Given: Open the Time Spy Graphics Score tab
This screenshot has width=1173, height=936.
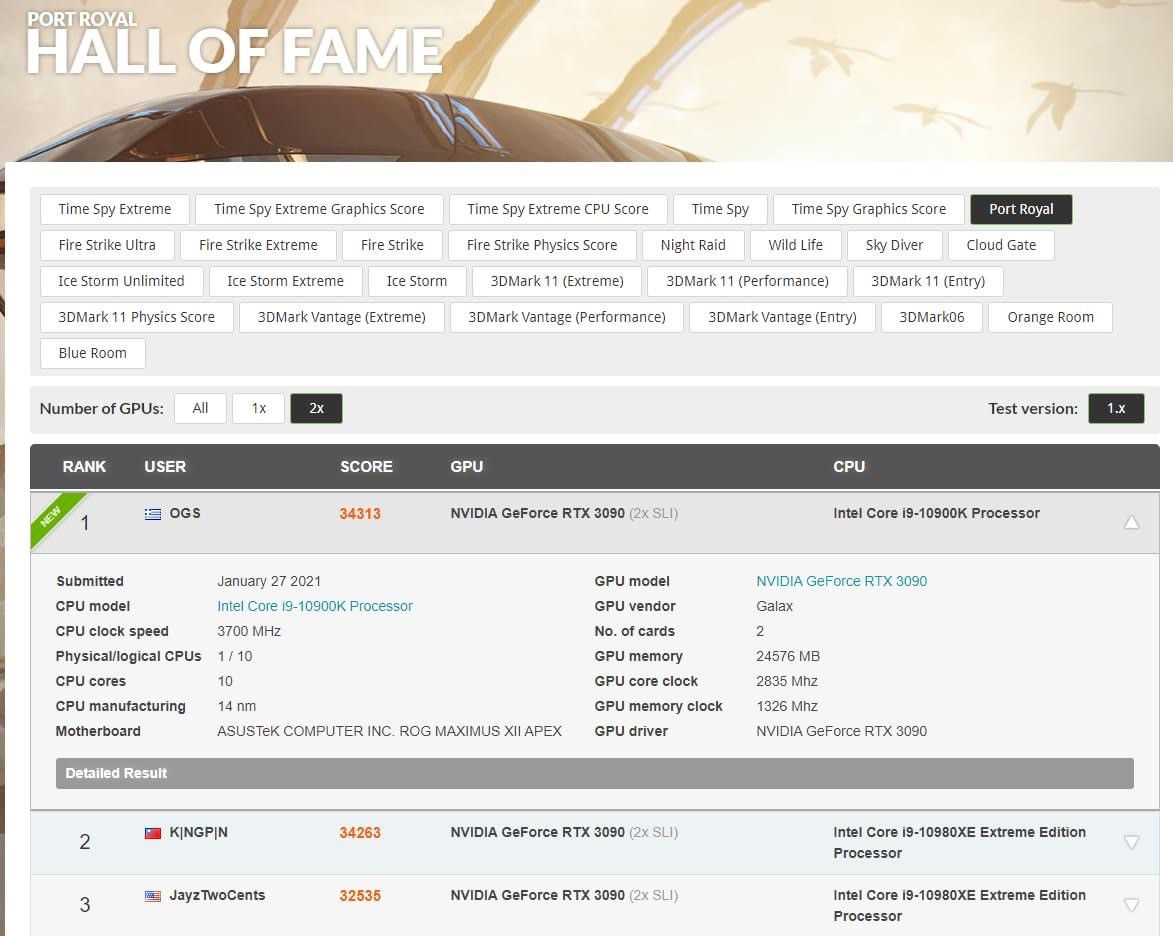Looking at the screenshot, I should [869, 209].
